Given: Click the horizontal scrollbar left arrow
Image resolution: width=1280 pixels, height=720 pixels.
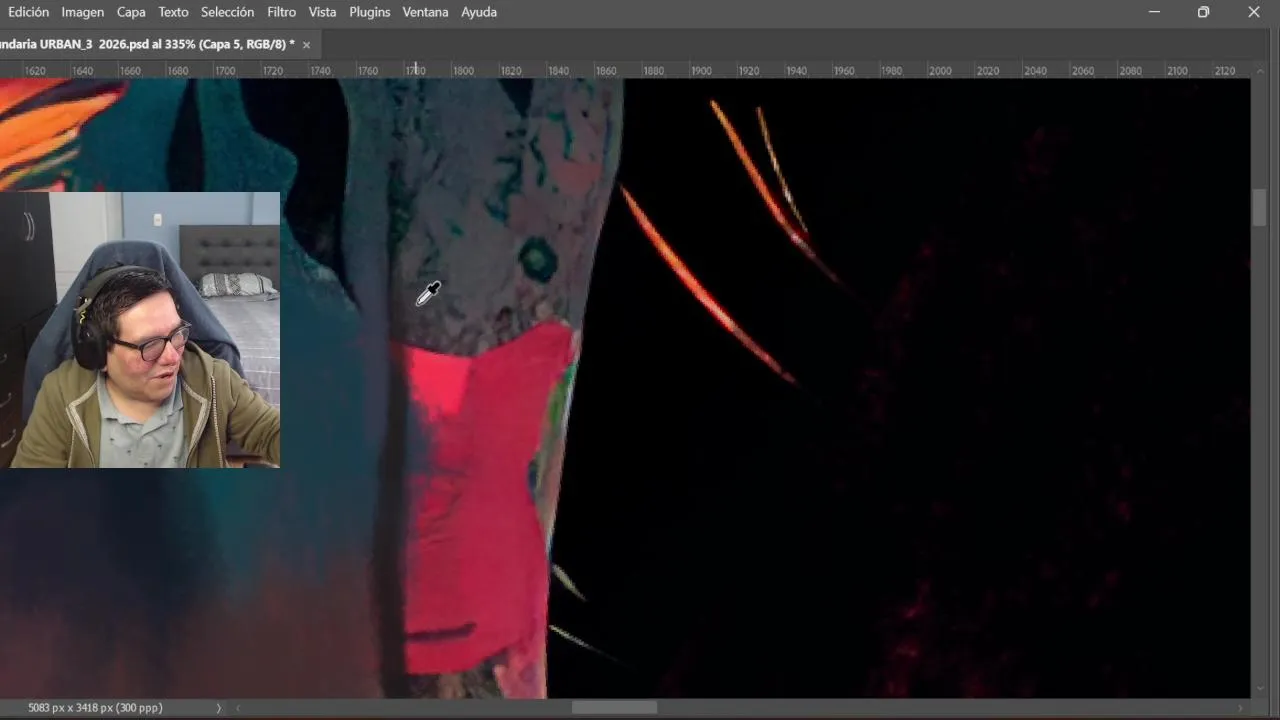Looking at the screenshot, I should pyautogui.click(x=238, y=708).
